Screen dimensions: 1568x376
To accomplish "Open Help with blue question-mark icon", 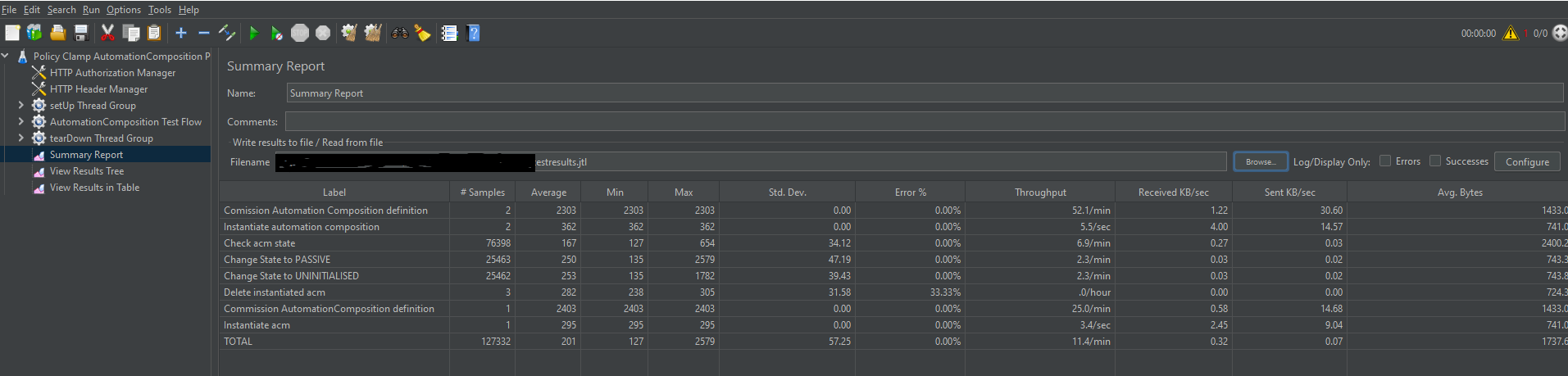I will pos(473,33).
